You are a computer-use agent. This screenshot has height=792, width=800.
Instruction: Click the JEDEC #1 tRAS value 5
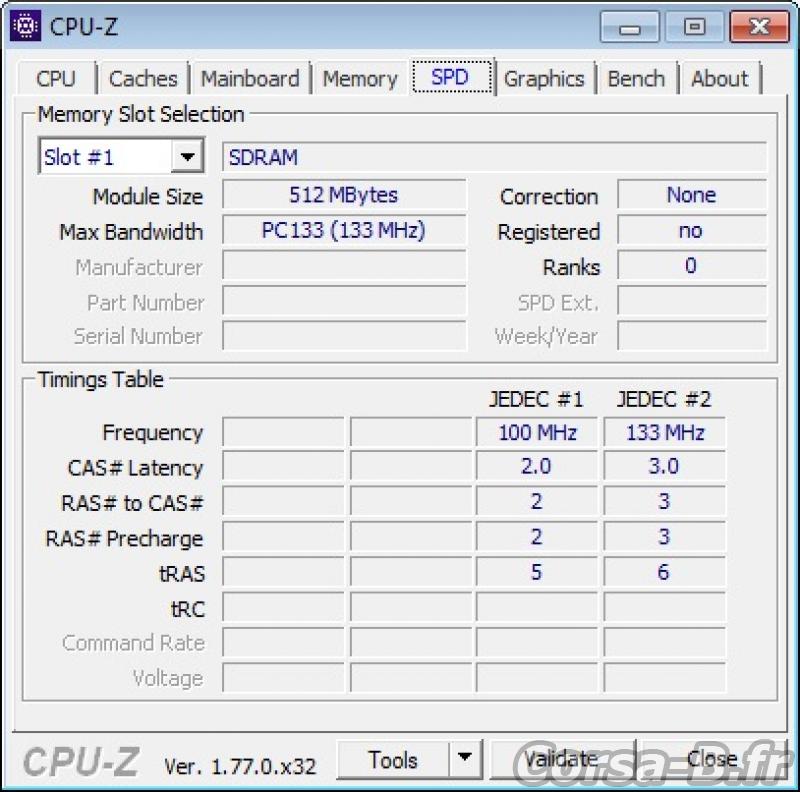(537, 572)
